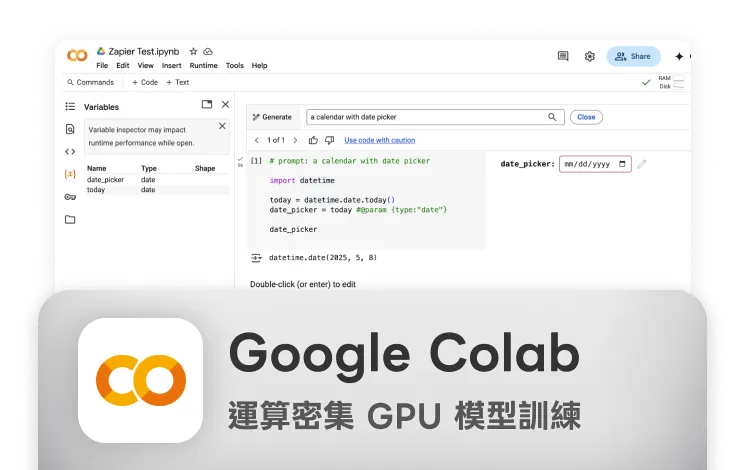Click the Name column header
The height and width of the screenshot is (470, 744).
(x=96, y=168)
